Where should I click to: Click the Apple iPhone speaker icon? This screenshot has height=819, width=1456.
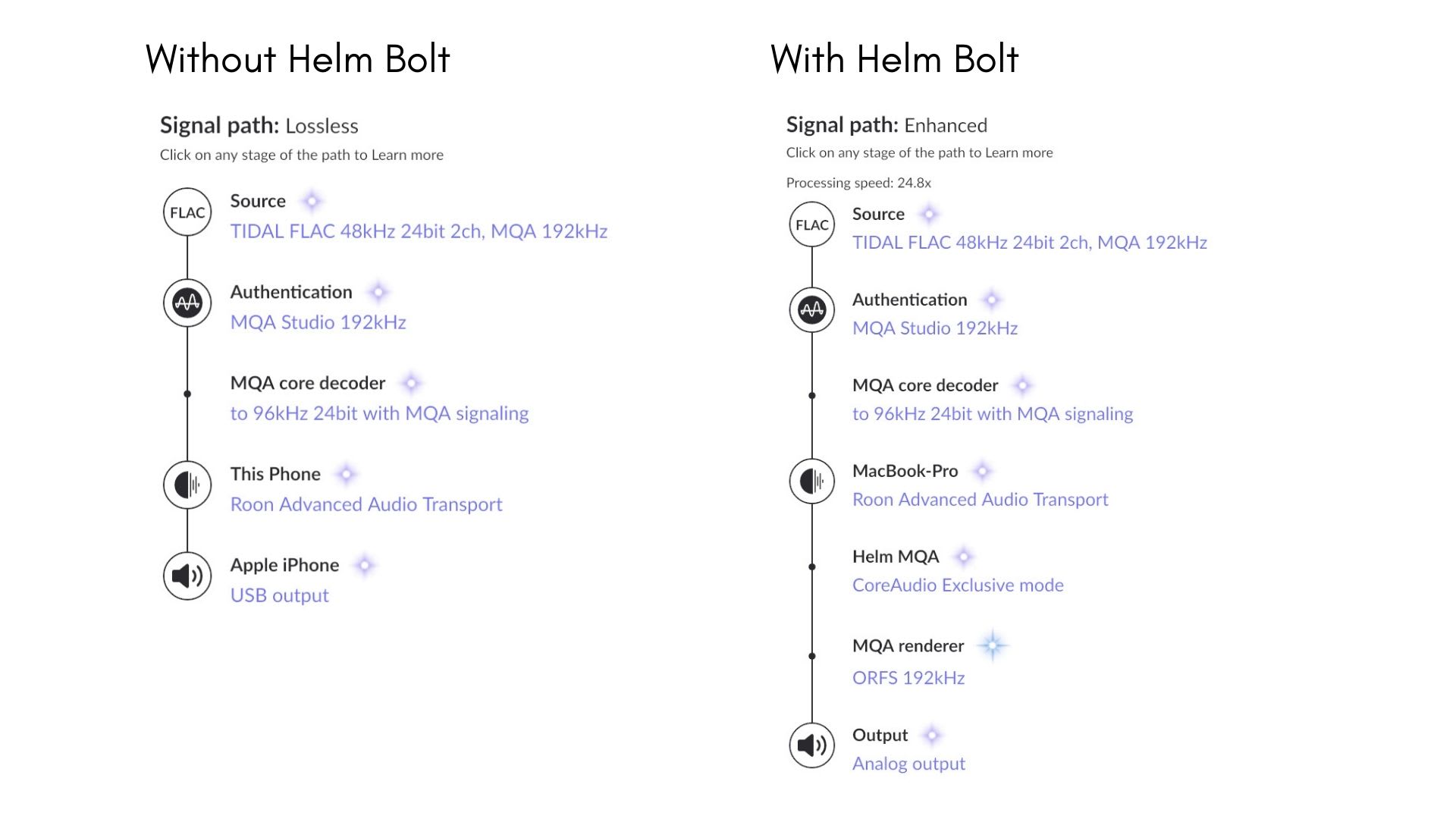[x=187, y=576]
